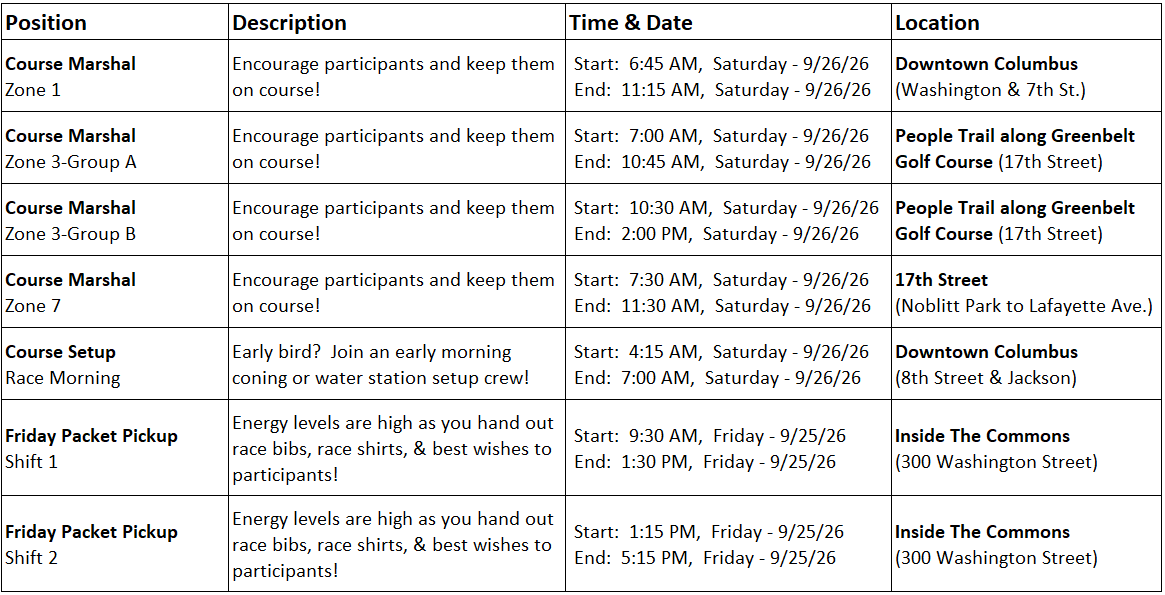The image size is (1165, 595).
Task: Click the Position column header
Action: pyautogui.click(x=115, y=22)
